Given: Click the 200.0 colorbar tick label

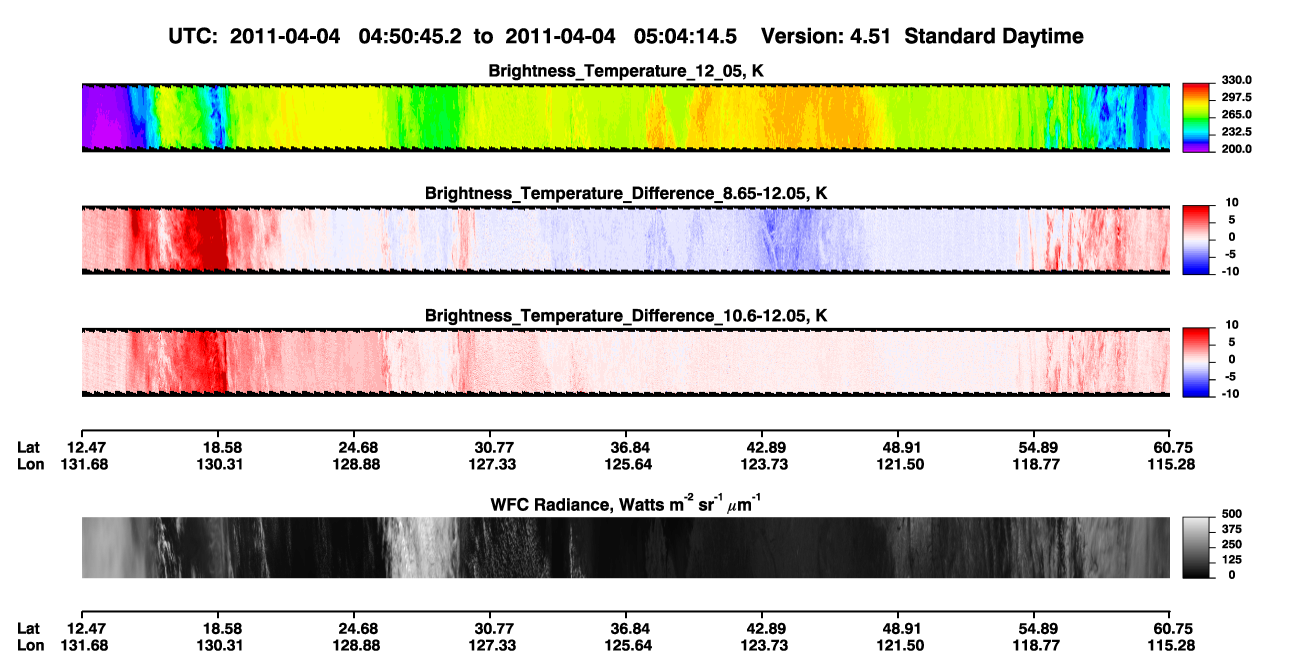Looking at the screenshot, I should tap(1236, 148).
